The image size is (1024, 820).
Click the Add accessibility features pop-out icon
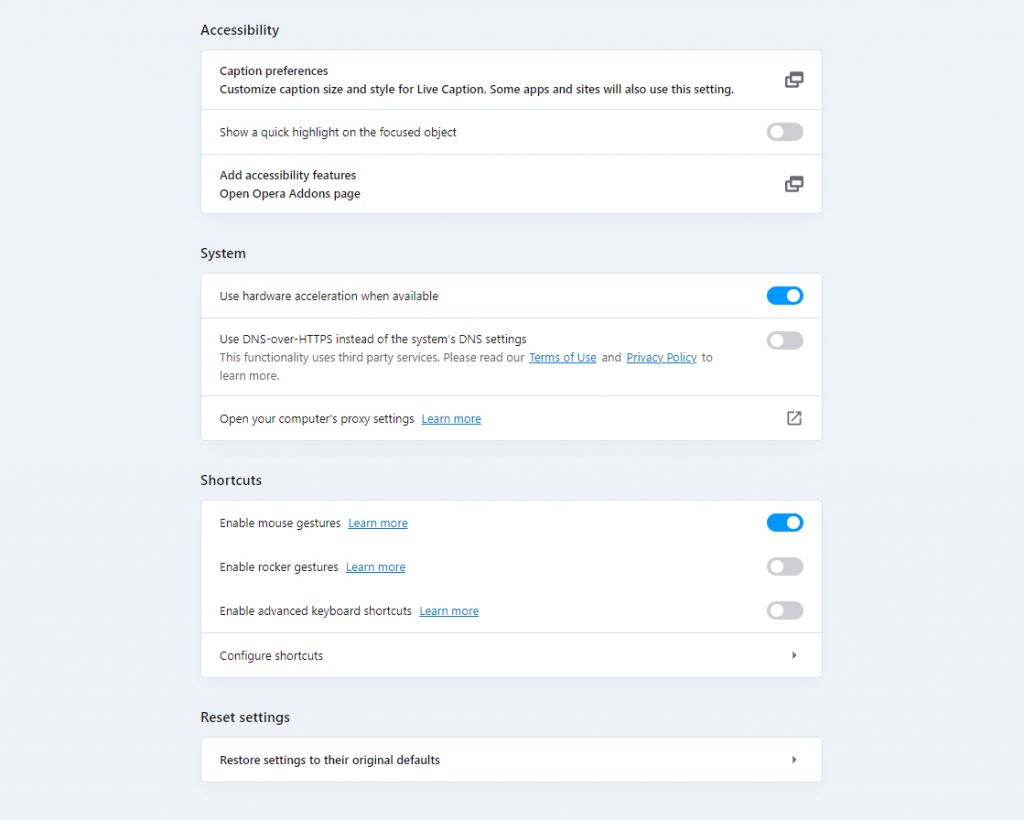pyautogui.click(x=794, y=184)
